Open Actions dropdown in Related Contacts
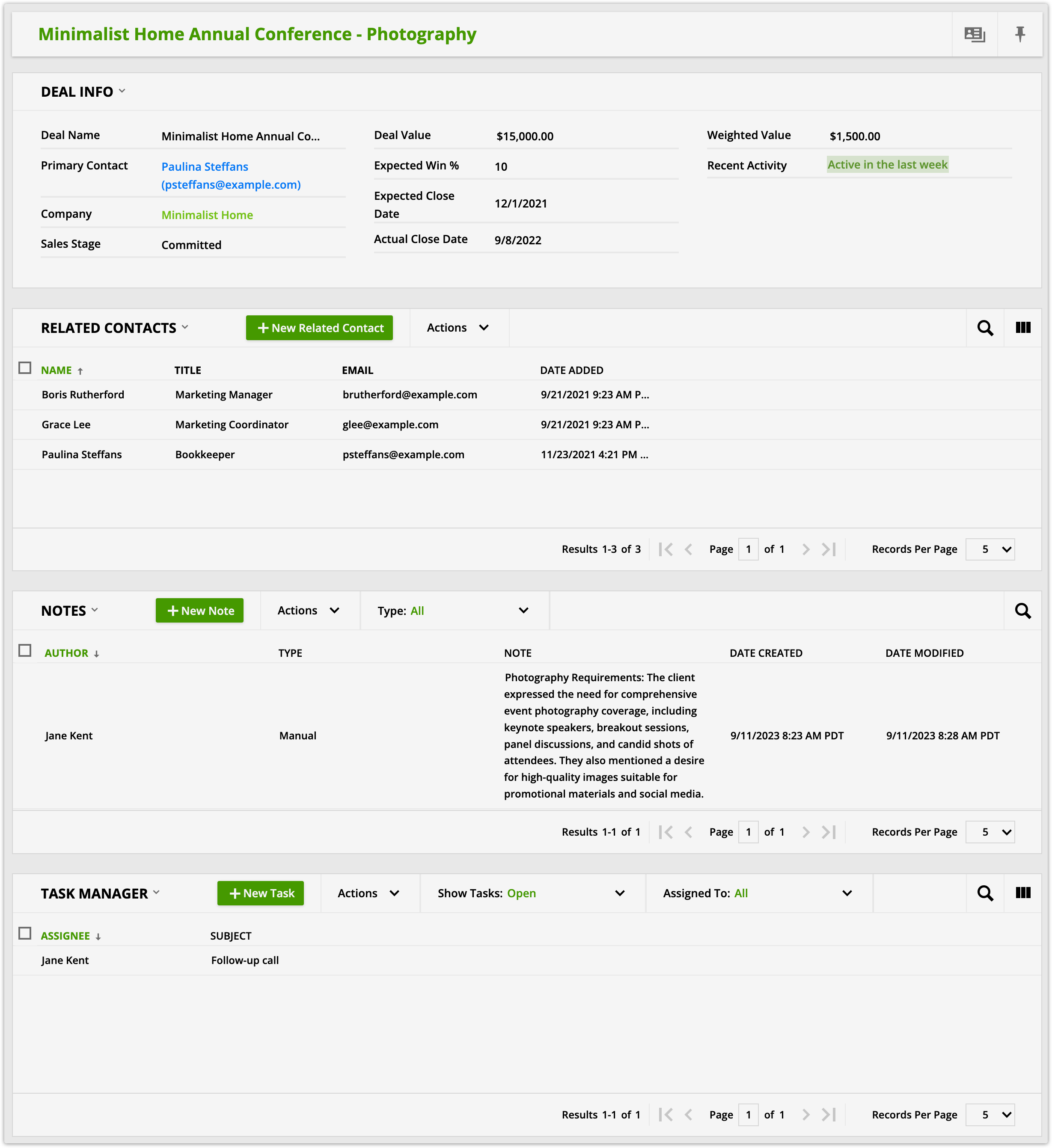 [458, 327]
